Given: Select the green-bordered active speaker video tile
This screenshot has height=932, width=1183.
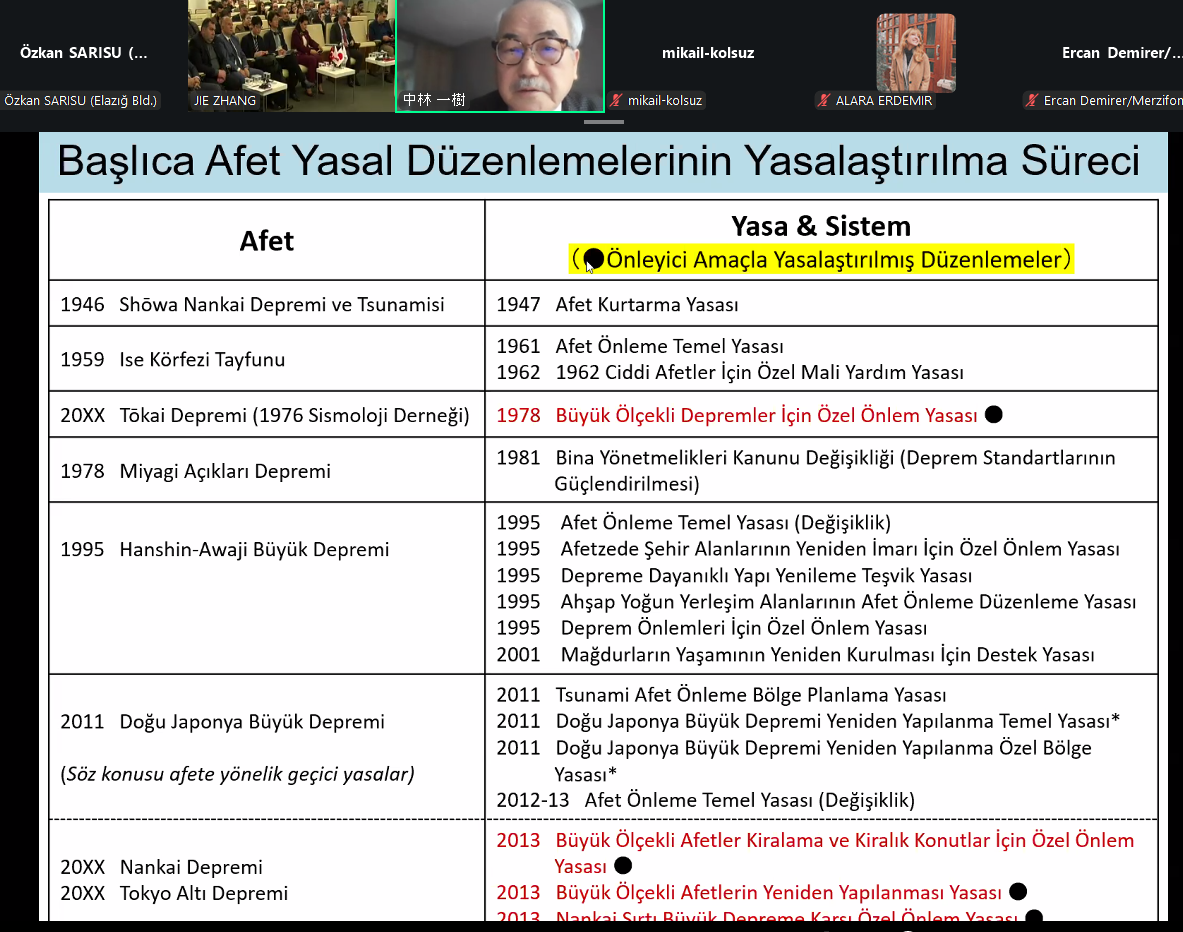Looking at the screenshot, I should click(500, 55).
